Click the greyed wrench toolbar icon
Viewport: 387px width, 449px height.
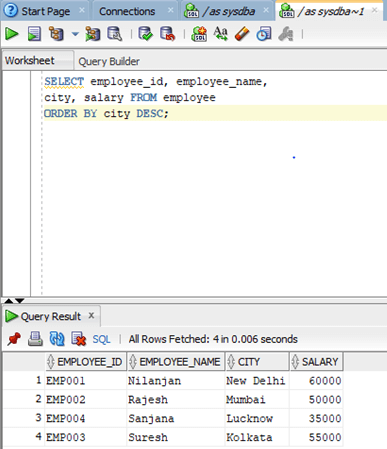286,34
